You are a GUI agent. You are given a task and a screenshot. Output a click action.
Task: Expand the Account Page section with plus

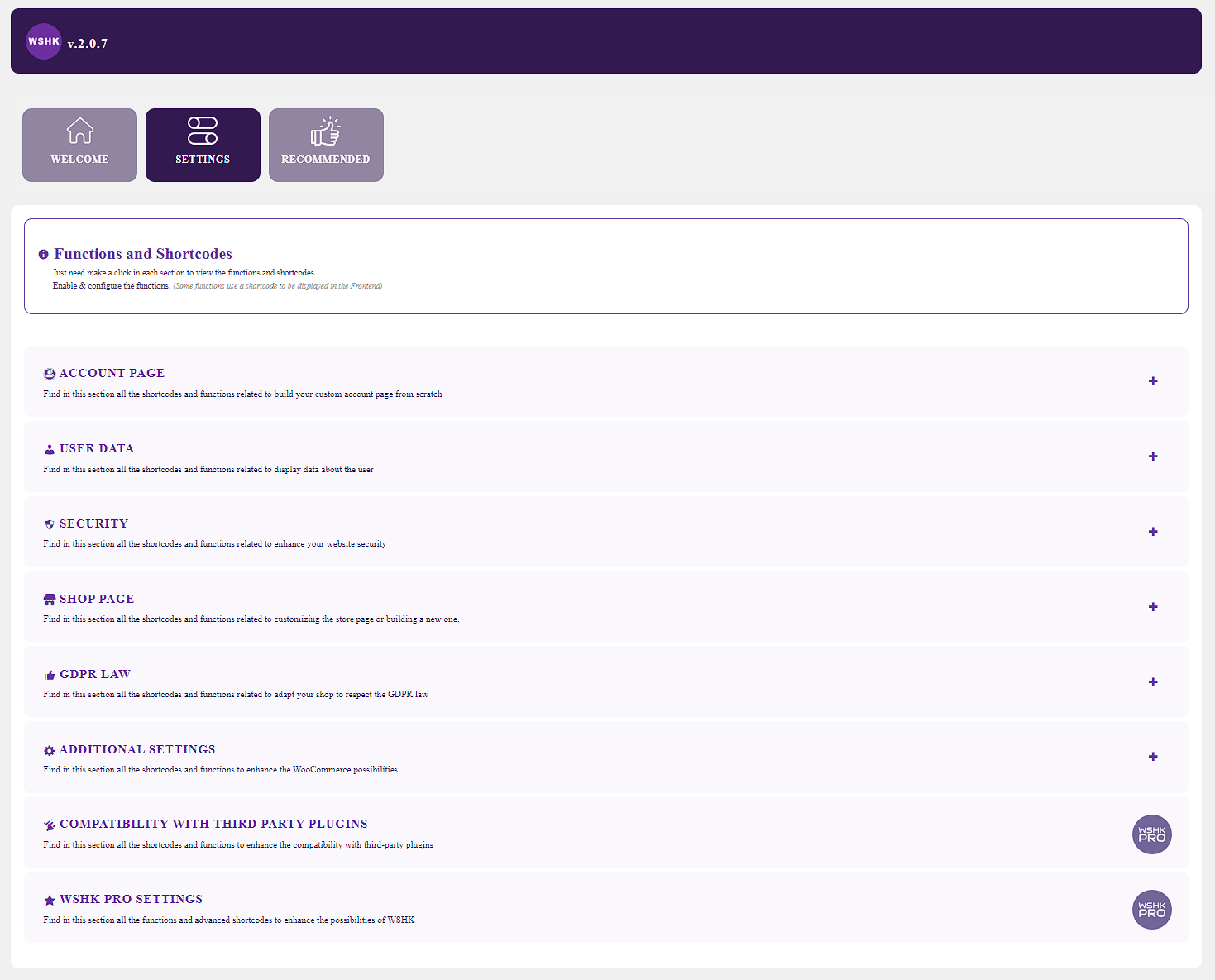pos(1153,381)
